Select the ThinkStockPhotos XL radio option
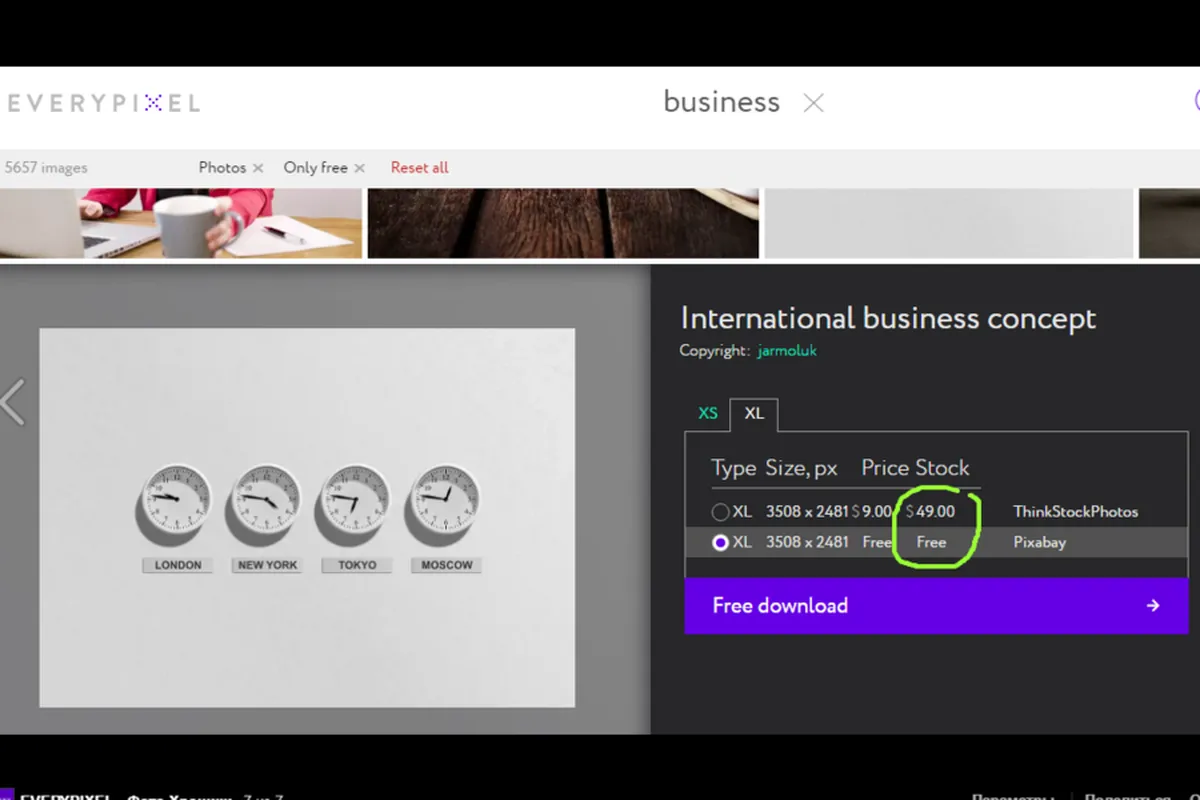 coord(720,512)
